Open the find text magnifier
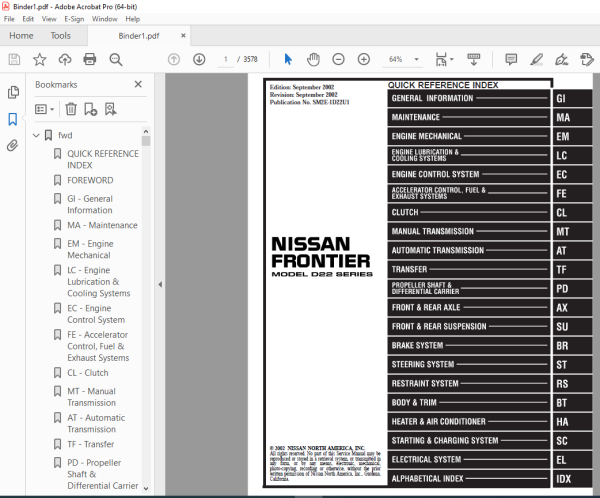The image size is (600, 498). tap(116, 59)
